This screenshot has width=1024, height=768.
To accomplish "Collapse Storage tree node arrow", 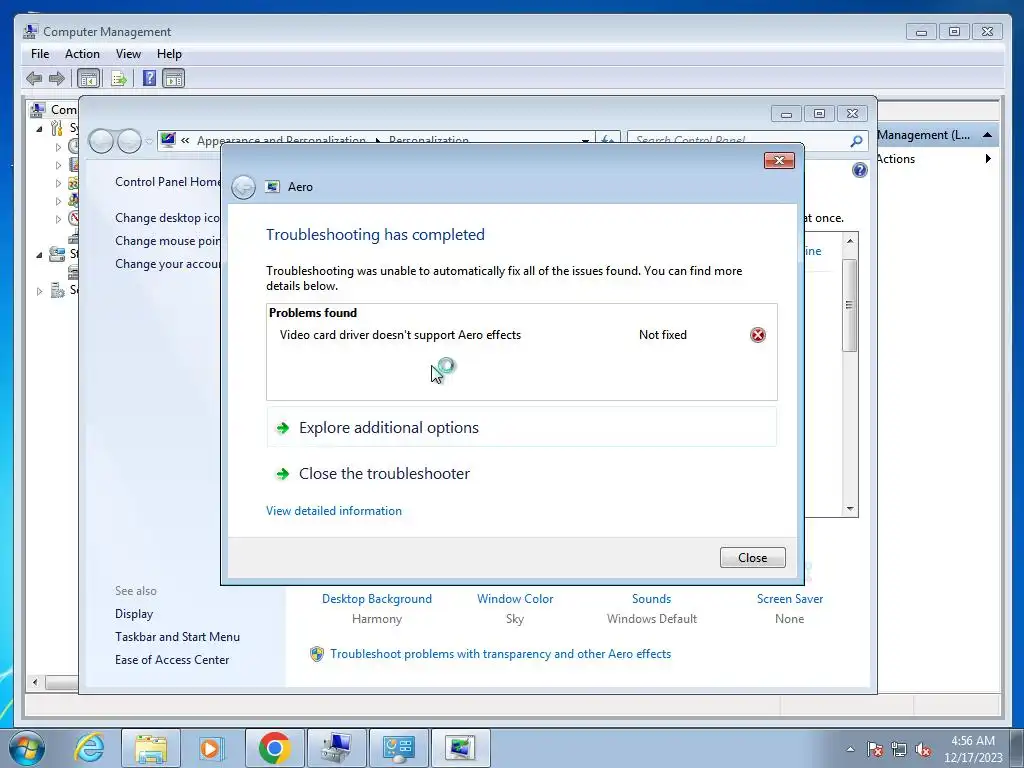I will click(39, 255).
